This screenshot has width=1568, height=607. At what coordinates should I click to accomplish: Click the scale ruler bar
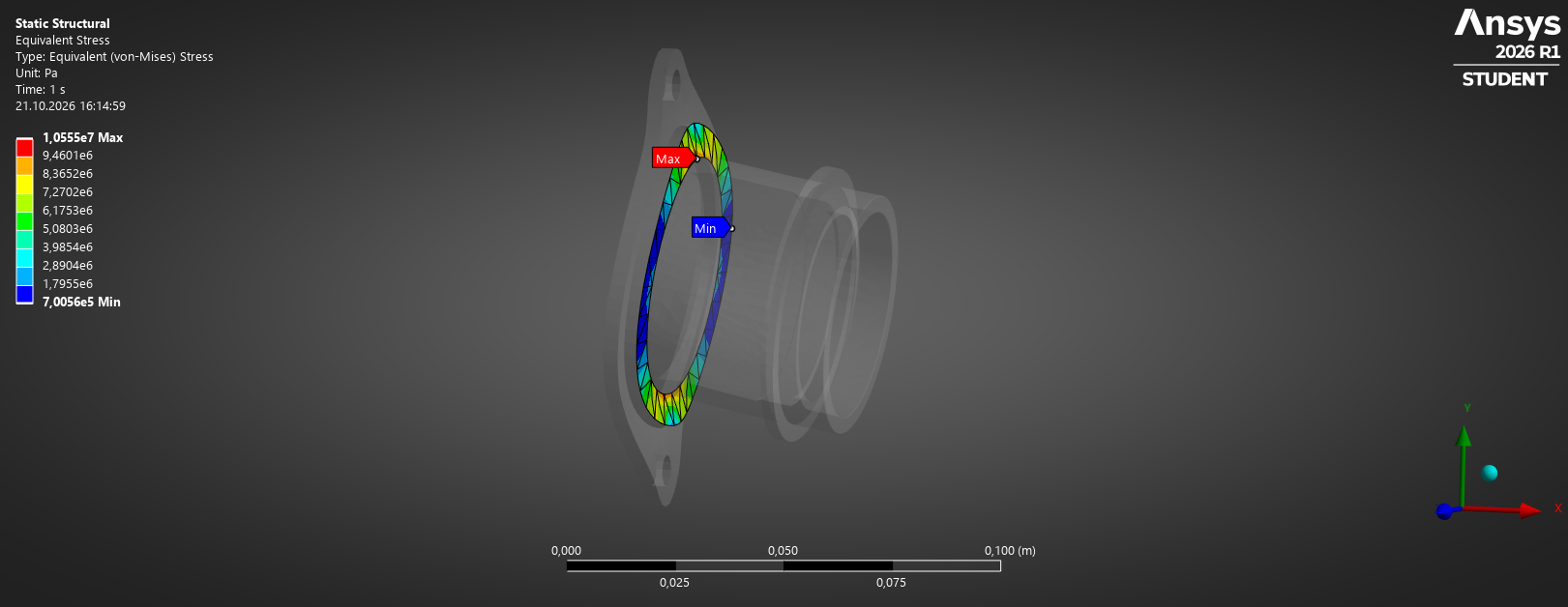[784, 565]
